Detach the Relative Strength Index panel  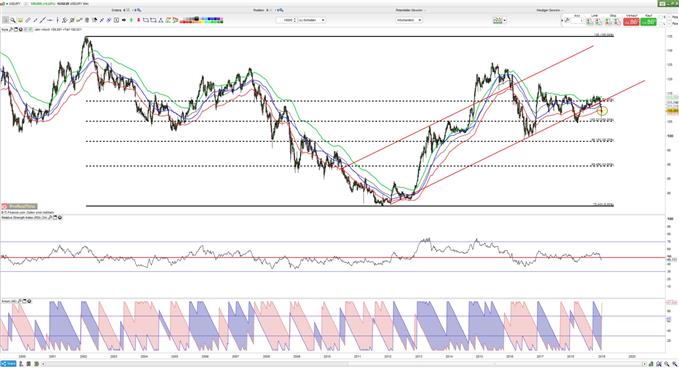55,217
